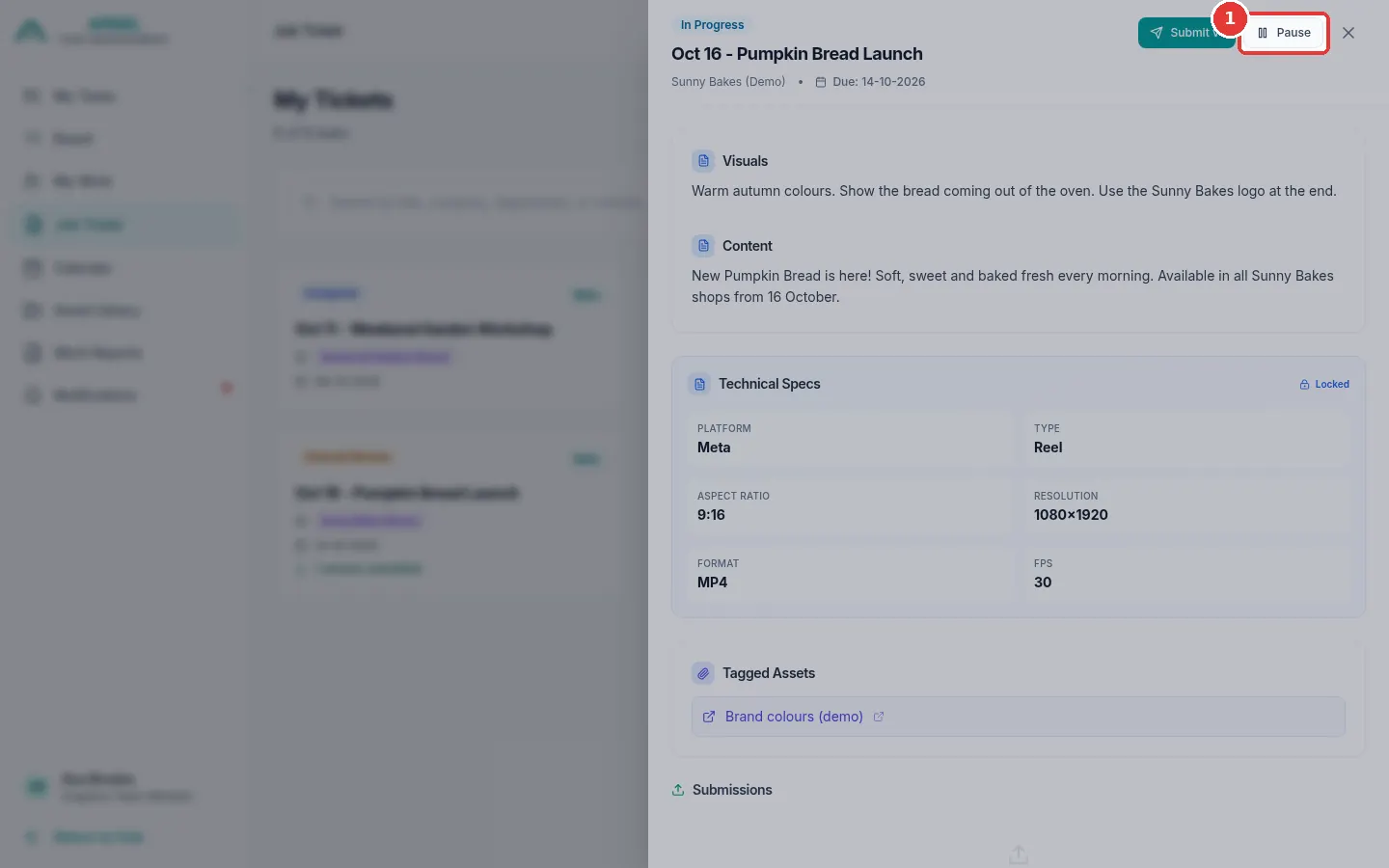Click the Locked padlock icon
The image size is (1389, 868).
[x=1305, y=384]
